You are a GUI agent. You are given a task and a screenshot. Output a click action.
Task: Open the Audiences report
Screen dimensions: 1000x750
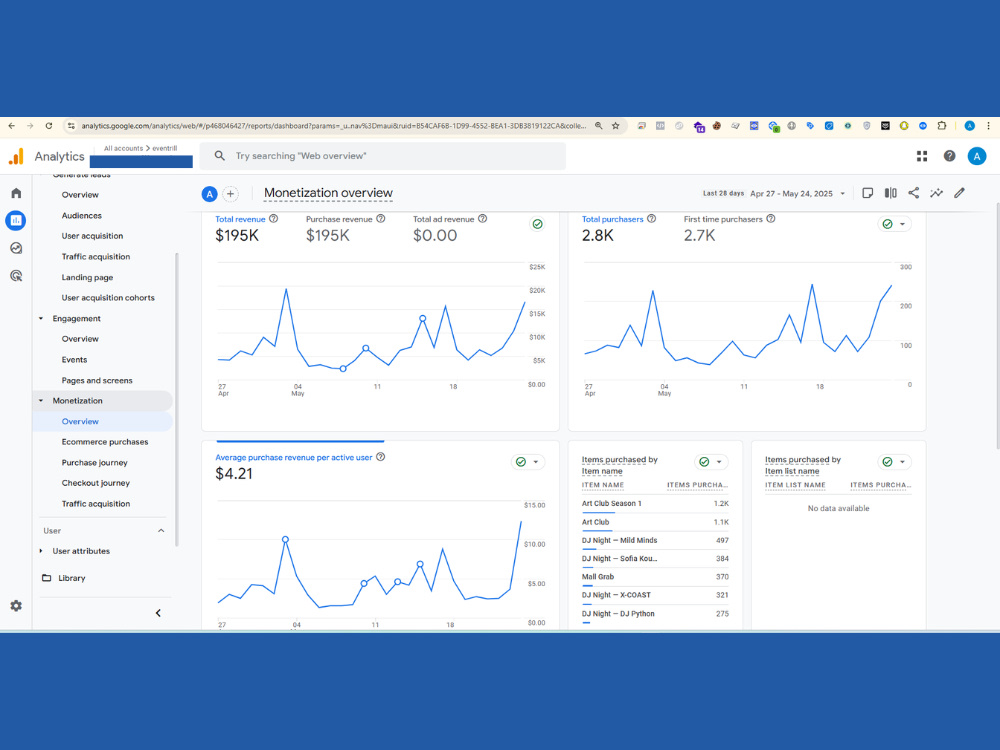(82, 216)
